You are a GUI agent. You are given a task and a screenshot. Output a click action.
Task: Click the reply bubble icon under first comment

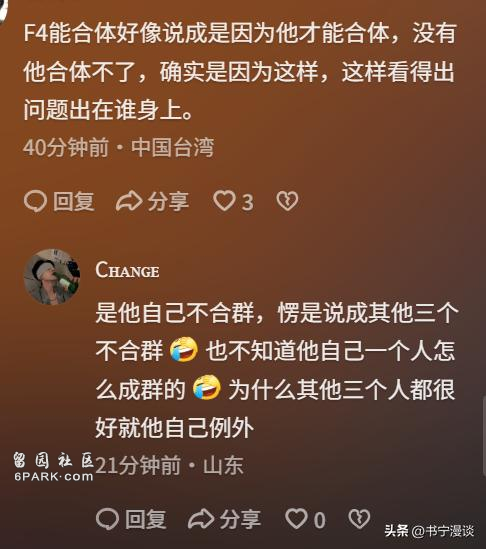[35, 202]
